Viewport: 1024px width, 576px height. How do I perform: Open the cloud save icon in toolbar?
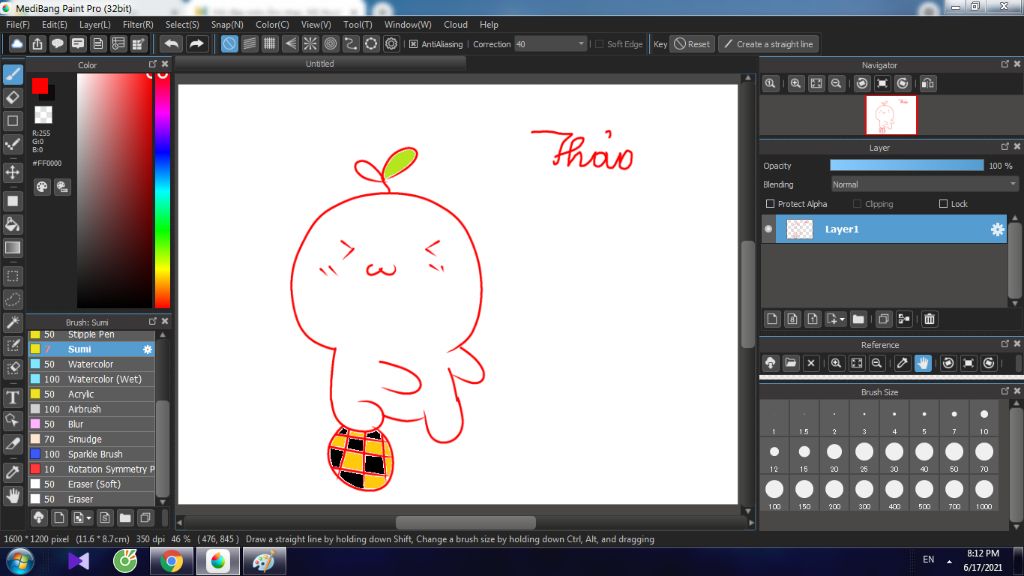[17, 44]
